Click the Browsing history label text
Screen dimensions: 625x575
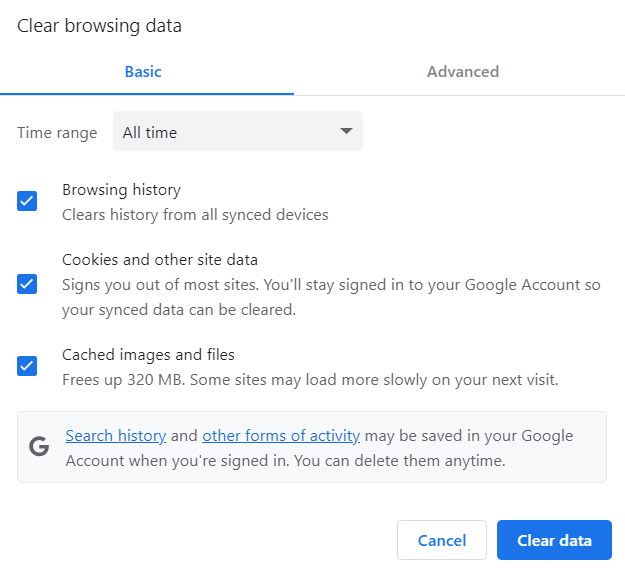pyautogui.click(x=121, y=189)
